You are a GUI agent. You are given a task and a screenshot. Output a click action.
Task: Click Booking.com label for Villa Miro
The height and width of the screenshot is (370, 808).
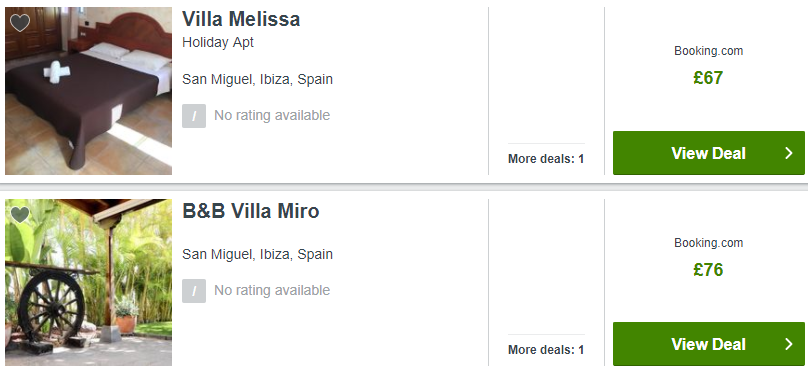click(x=709, y=243)
